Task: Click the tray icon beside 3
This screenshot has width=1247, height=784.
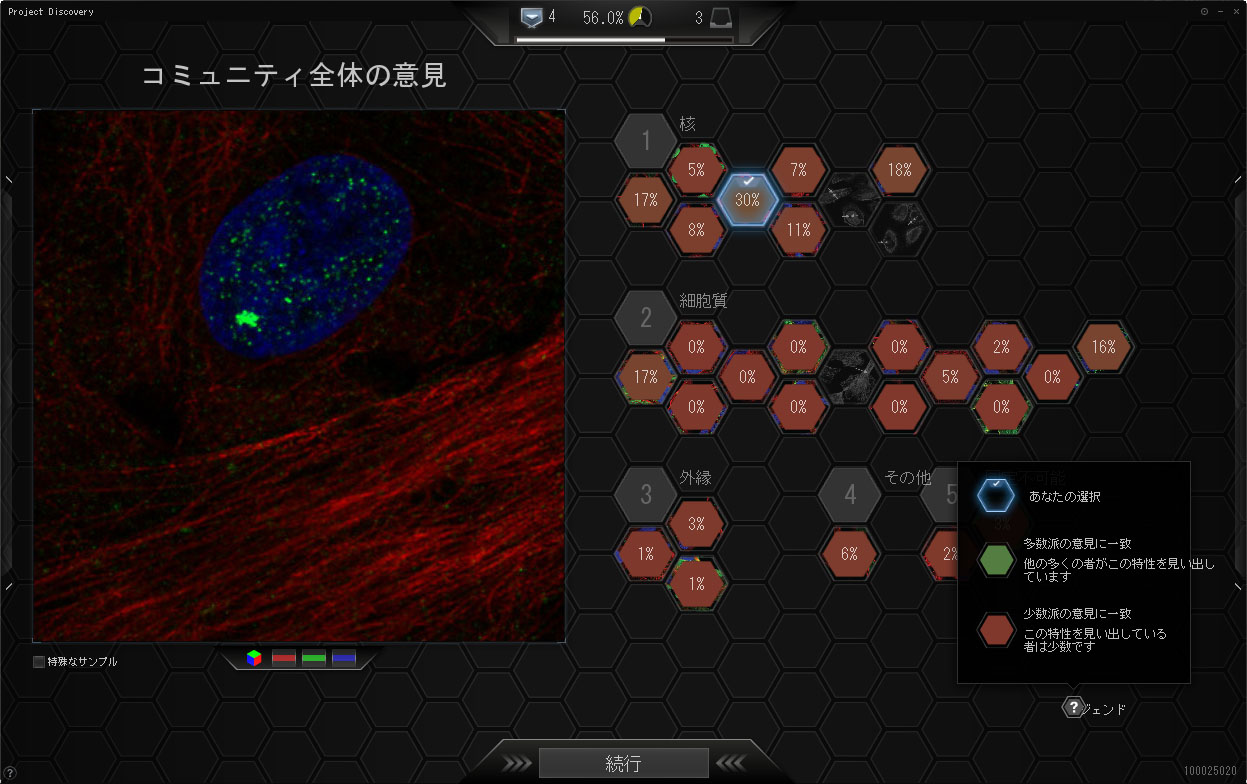Action: pos(723,18)
